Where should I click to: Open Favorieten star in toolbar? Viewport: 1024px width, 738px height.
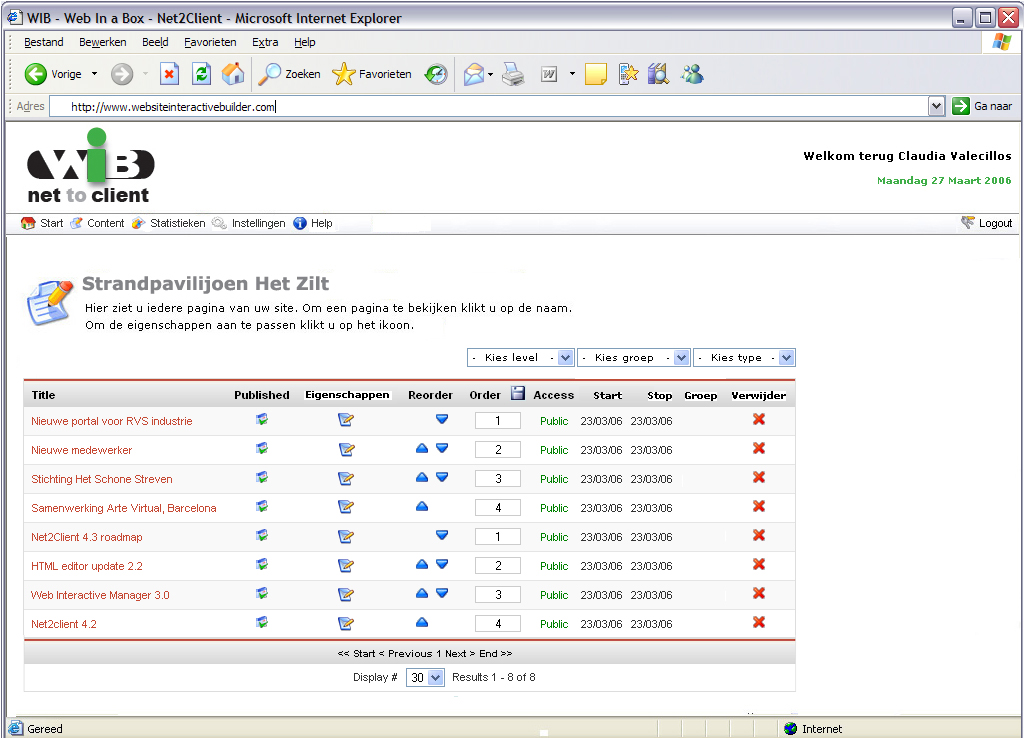(x=372, y=74)
